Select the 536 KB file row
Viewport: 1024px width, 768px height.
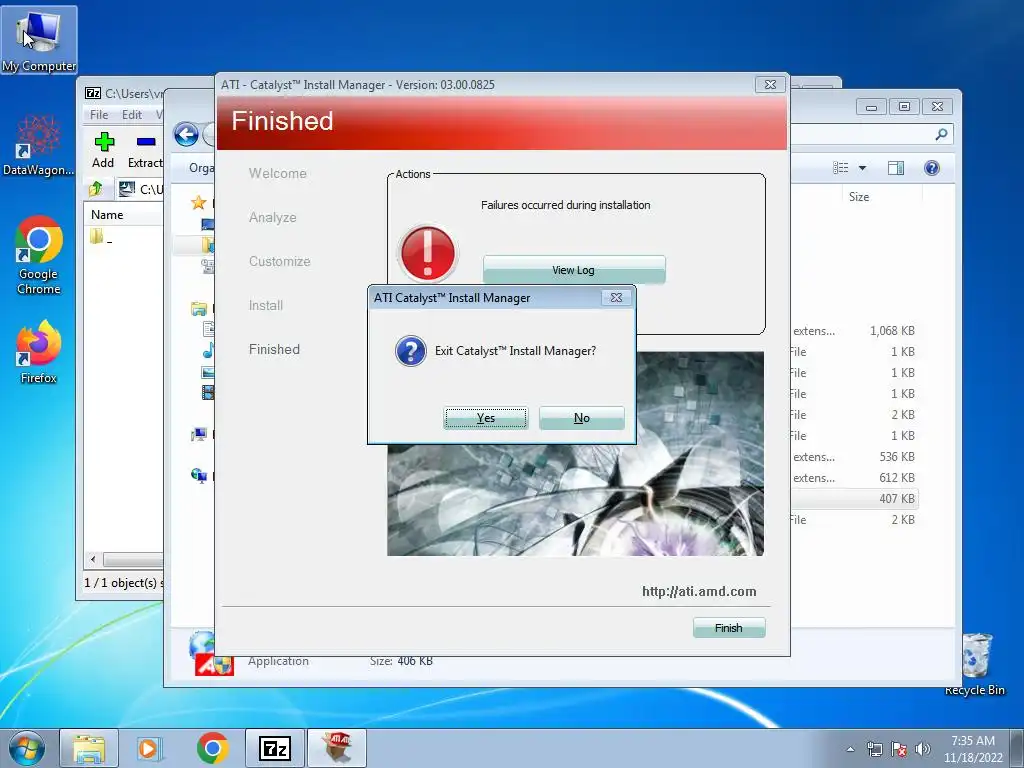click(853, 456)
